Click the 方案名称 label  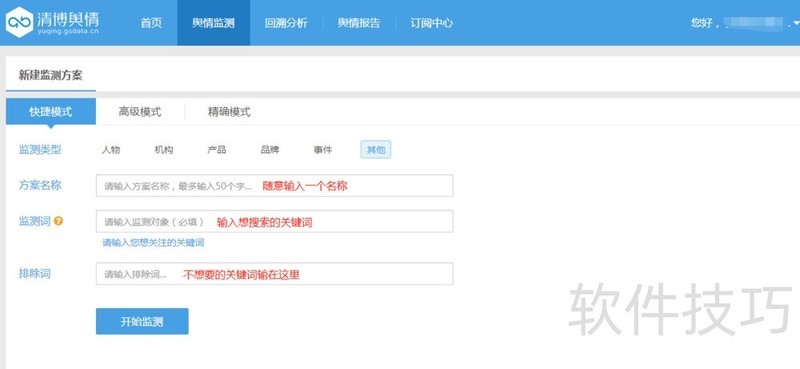(40, 185)
